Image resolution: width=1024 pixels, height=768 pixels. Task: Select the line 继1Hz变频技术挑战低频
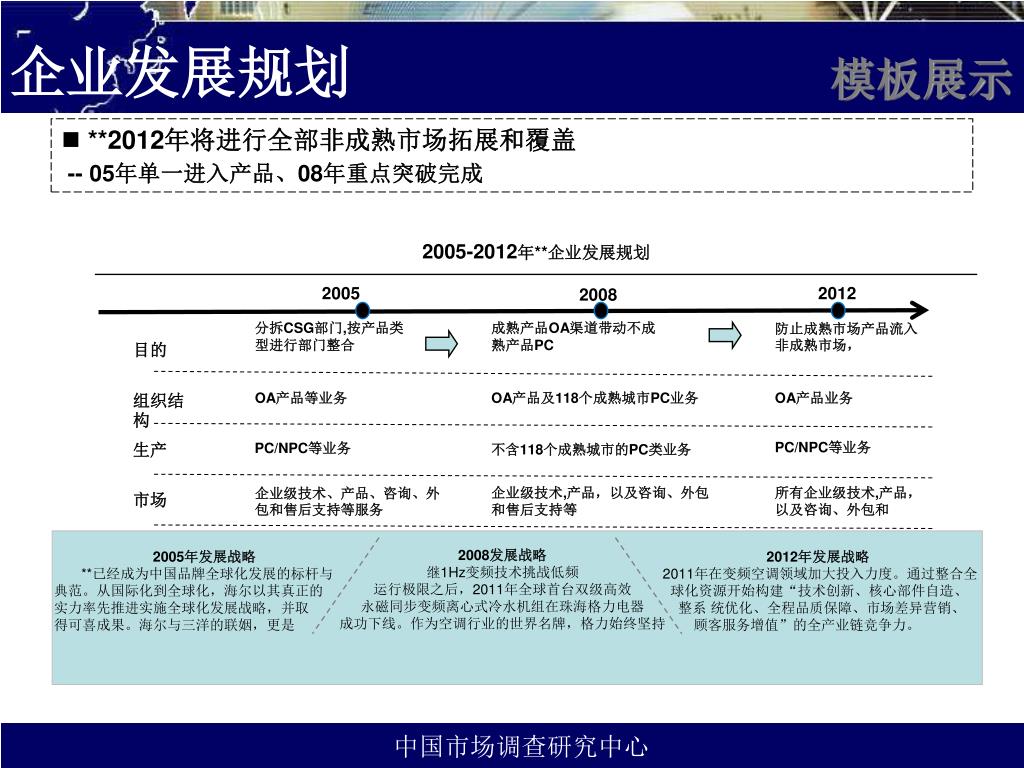(503, 572)
